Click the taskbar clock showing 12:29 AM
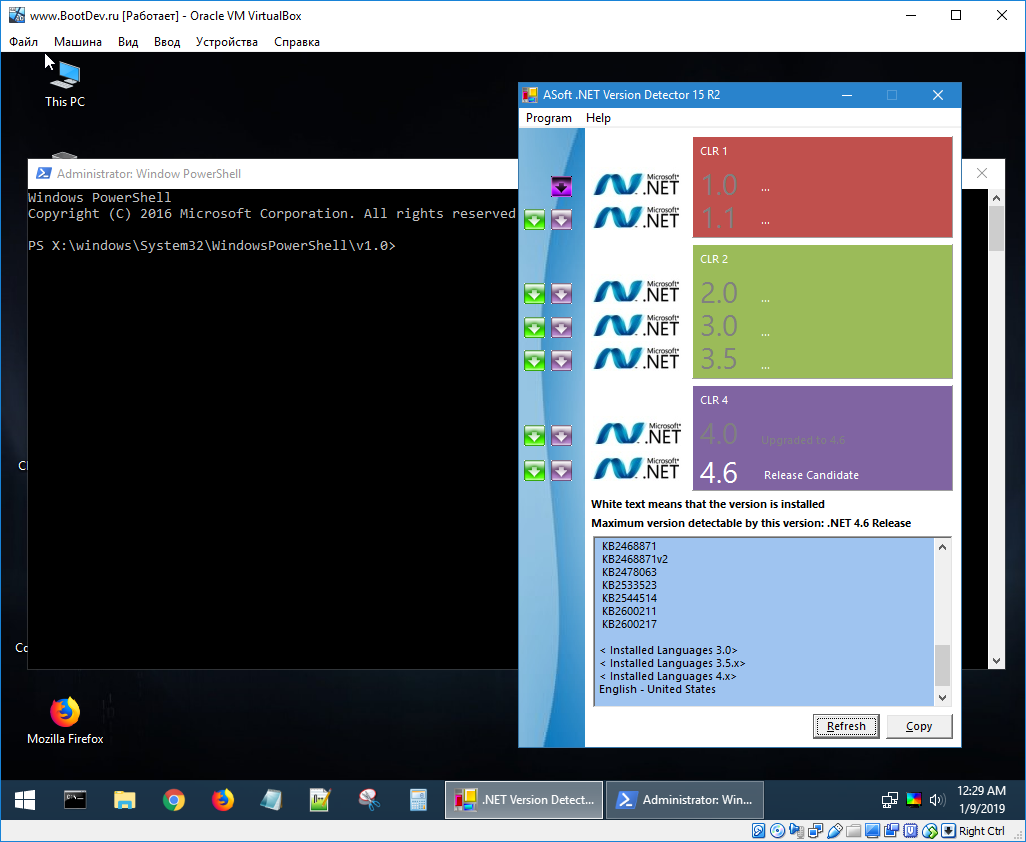 (x=982, y=799)
